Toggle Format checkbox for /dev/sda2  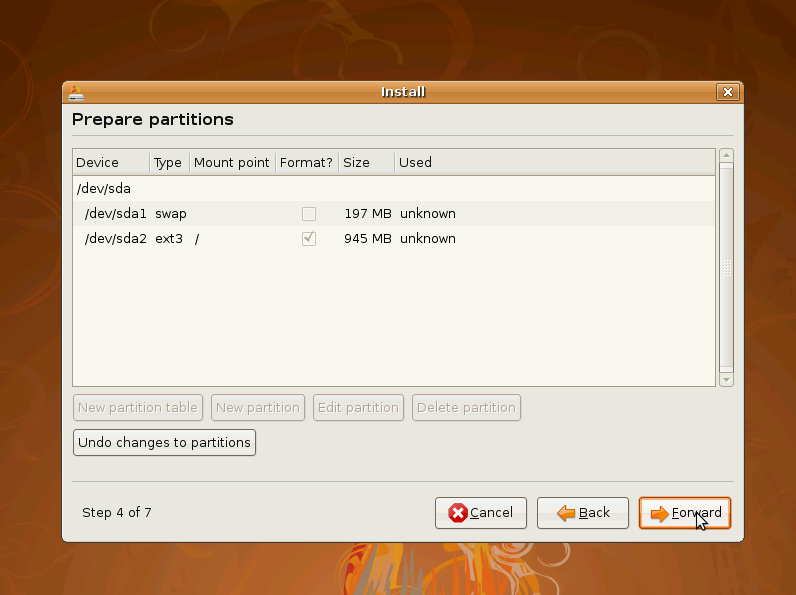(x=309, y=239)
